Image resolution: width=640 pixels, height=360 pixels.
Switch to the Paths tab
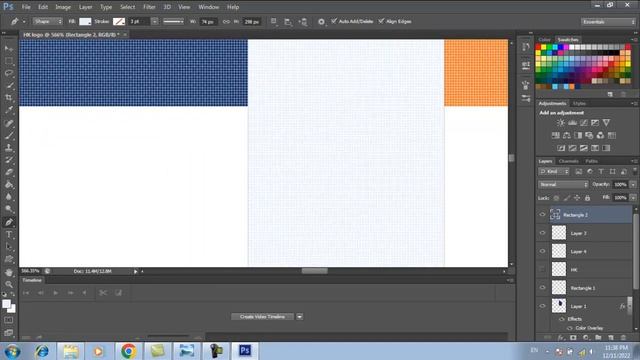(x=591, y=161)
